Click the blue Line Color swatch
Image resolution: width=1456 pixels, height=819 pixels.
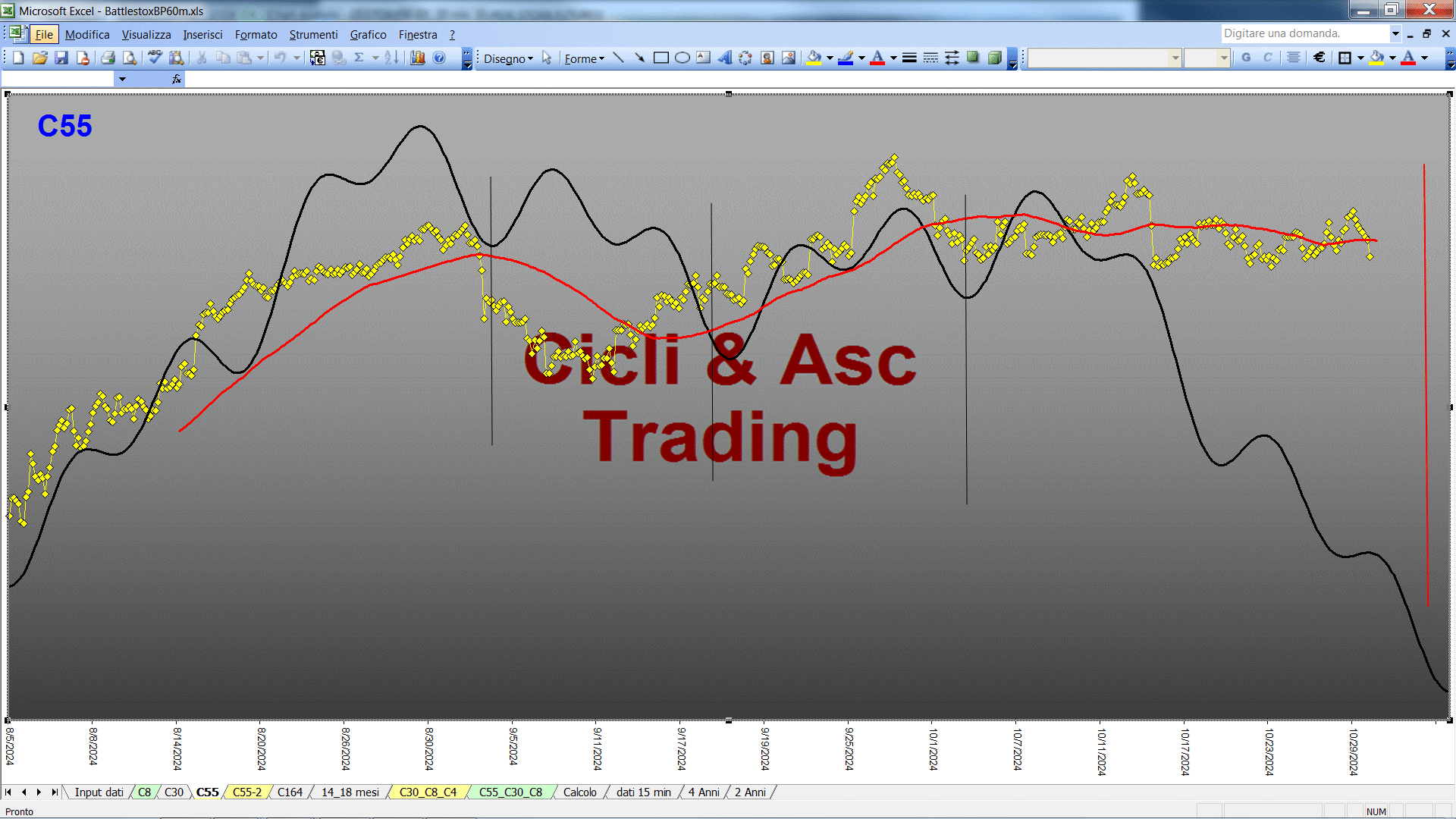pos(846,58)
